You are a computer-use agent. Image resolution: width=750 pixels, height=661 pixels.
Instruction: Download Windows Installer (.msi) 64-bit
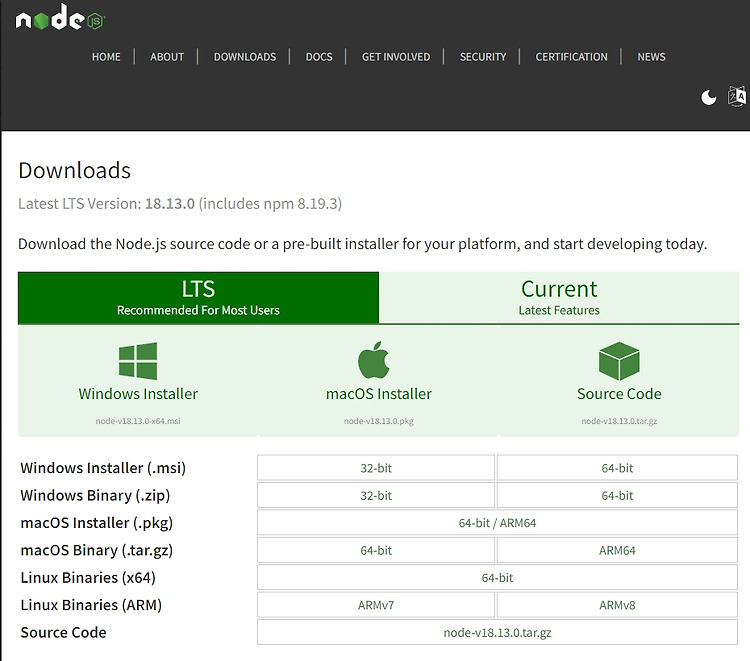618,468
